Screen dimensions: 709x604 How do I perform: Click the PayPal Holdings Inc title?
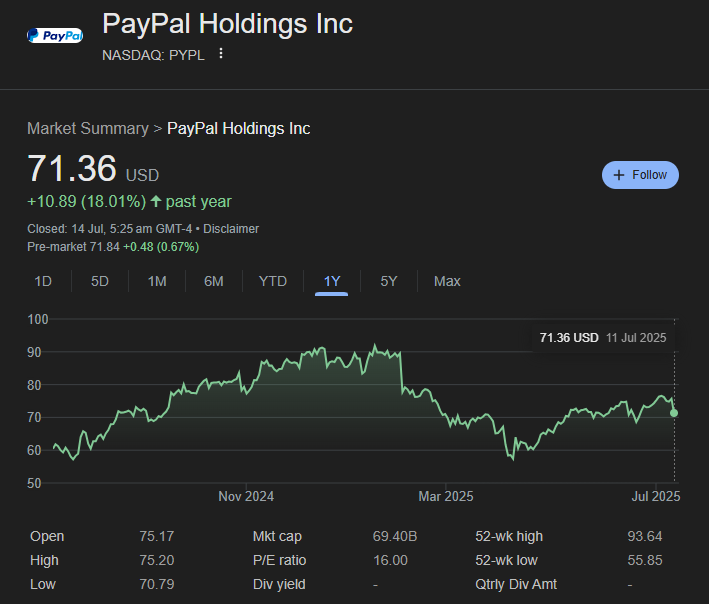tap(227, 24)
